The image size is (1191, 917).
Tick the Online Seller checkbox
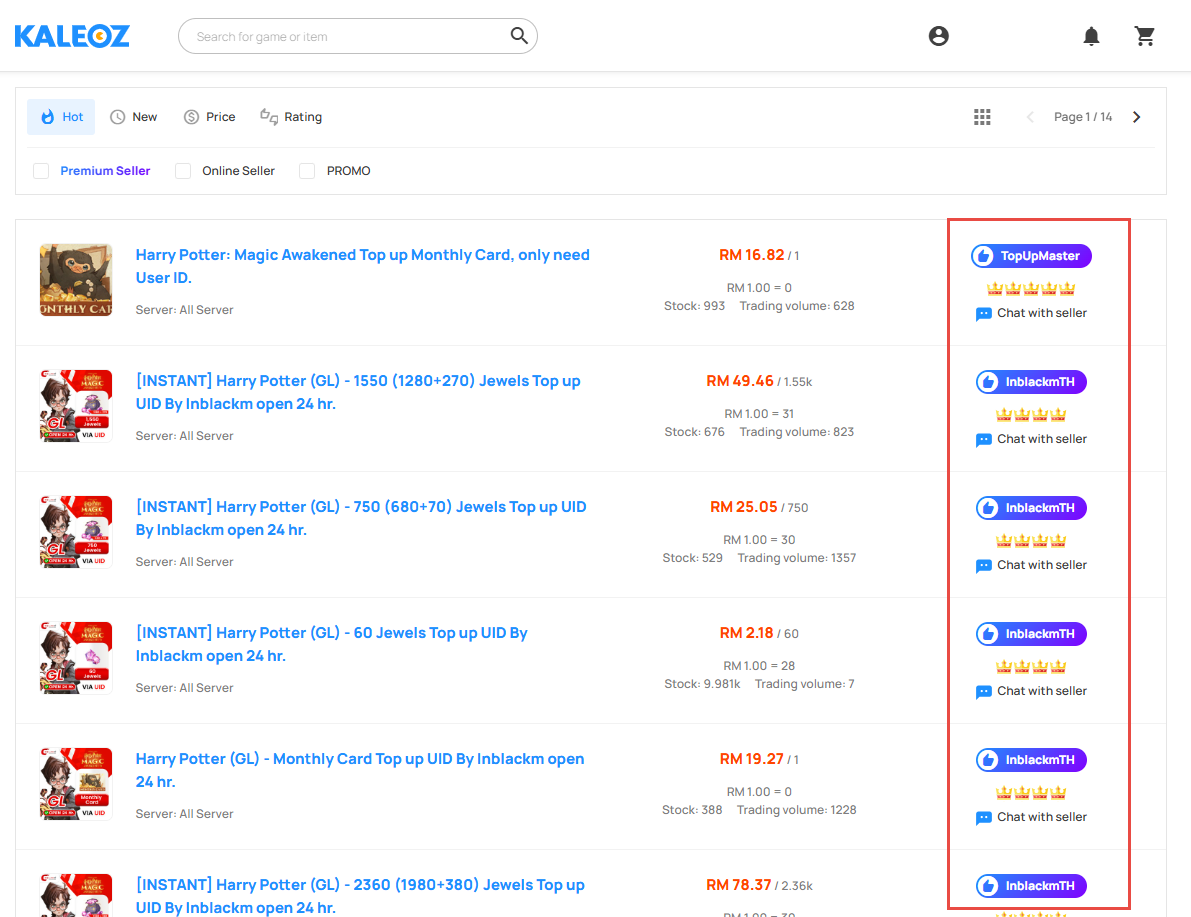click(183, 171)
